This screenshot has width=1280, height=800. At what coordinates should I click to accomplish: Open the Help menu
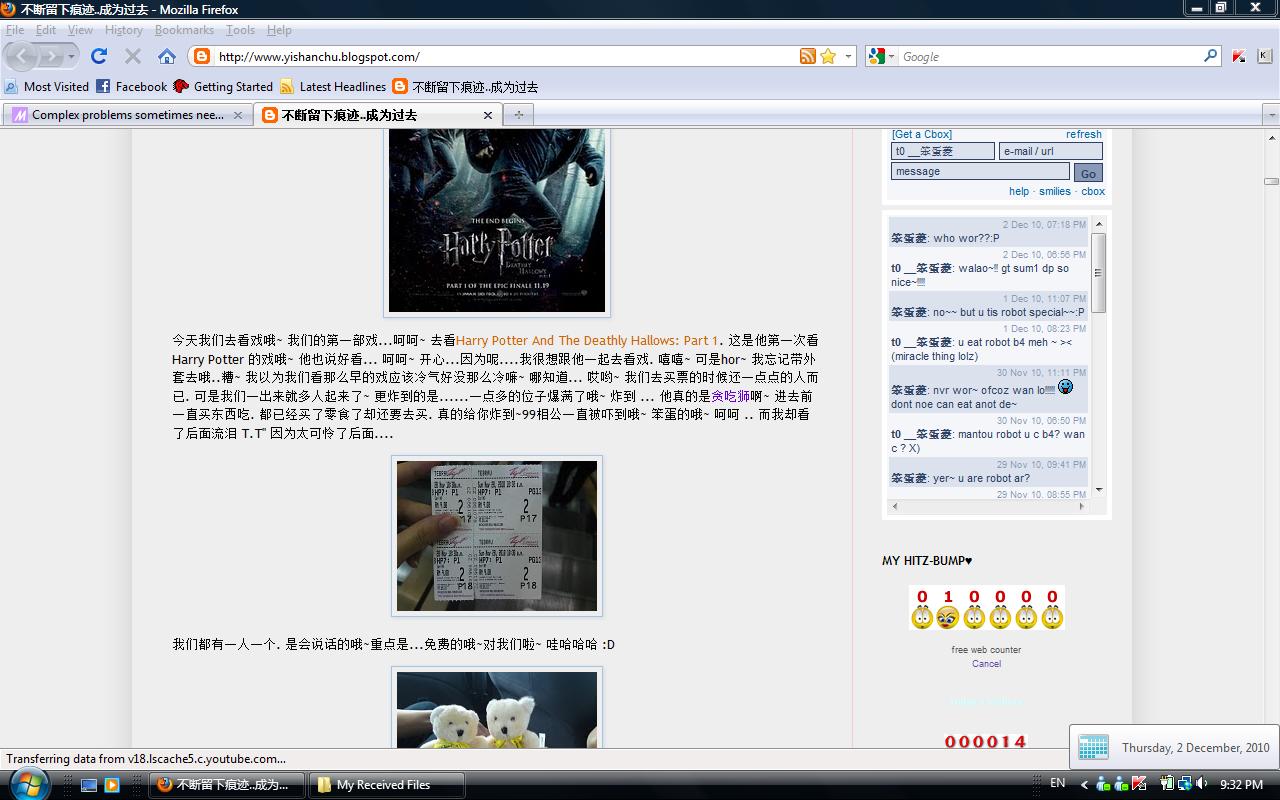pyautogui.click(x=279, y=30)
